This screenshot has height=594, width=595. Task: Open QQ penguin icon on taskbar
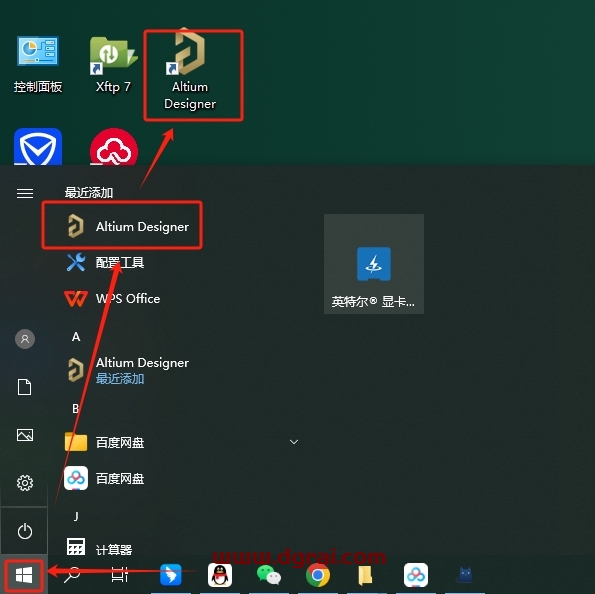pos(220,575)
